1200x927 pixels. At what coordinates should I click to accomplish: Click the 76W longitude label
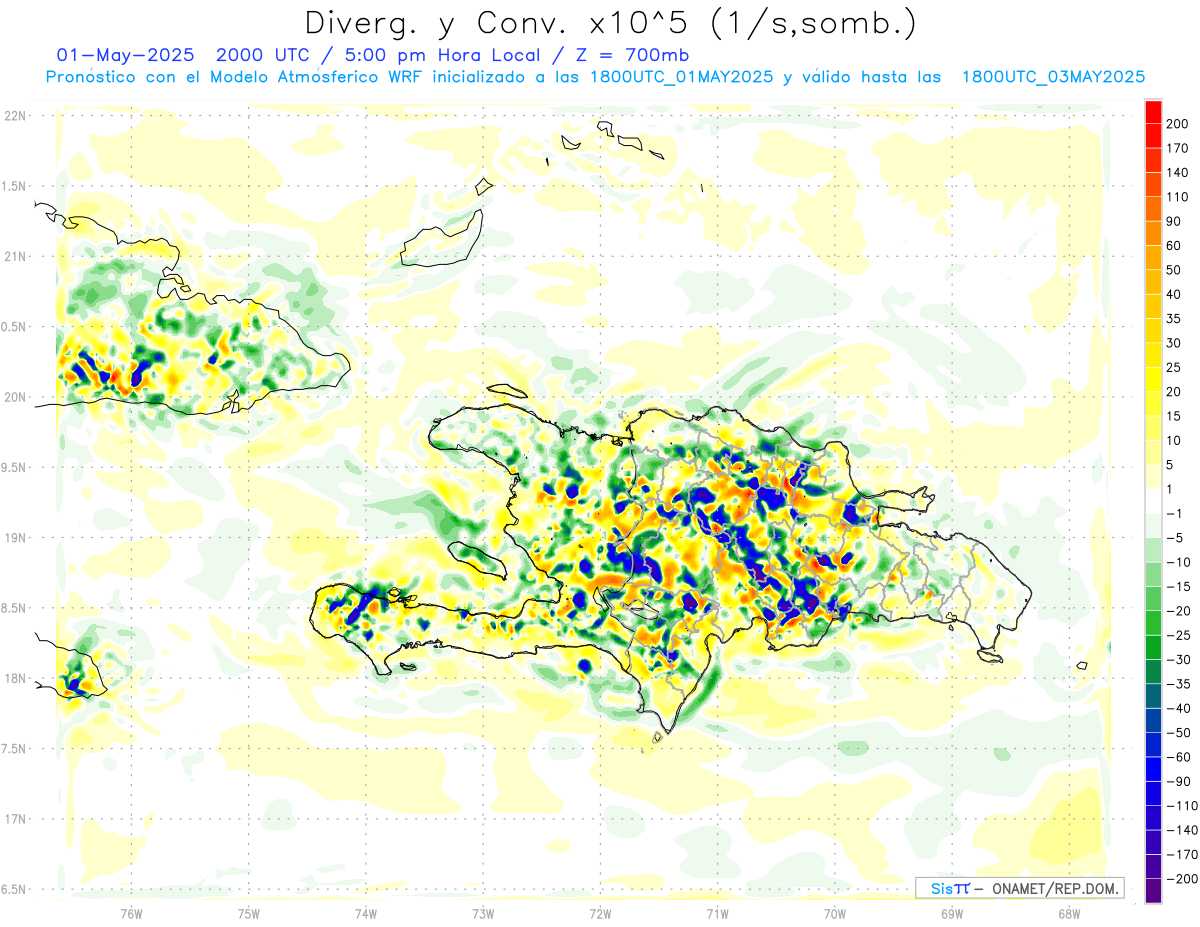coord(131,914)
